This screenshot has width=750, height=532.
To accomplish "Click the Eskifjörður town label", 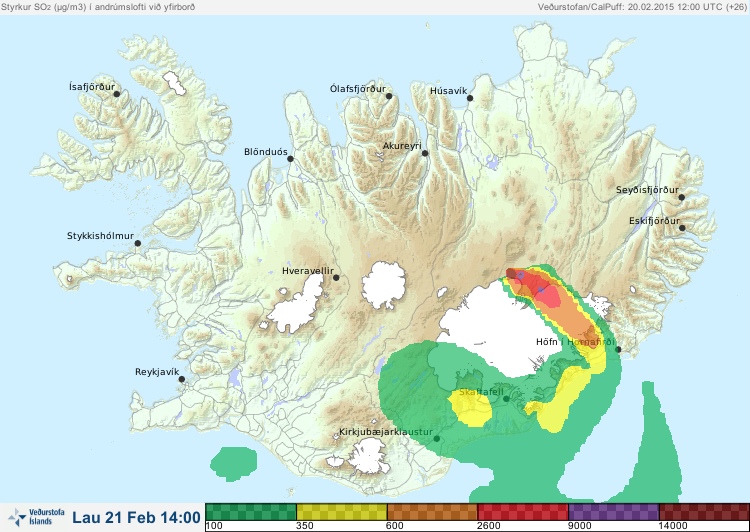I will (654, 221).
